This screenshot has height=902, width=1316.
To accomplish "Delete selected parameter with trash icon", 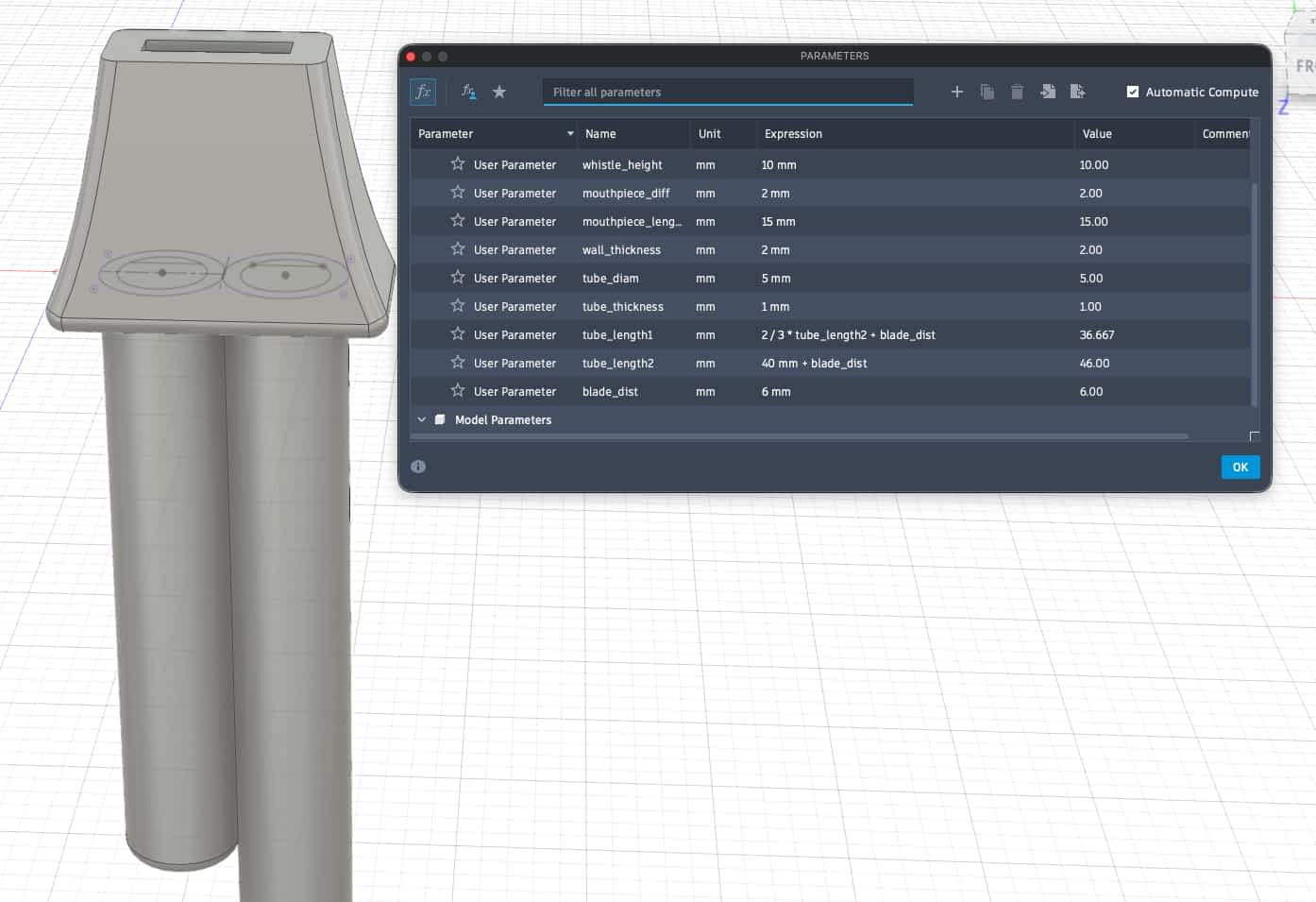I will pos(1017,92).
